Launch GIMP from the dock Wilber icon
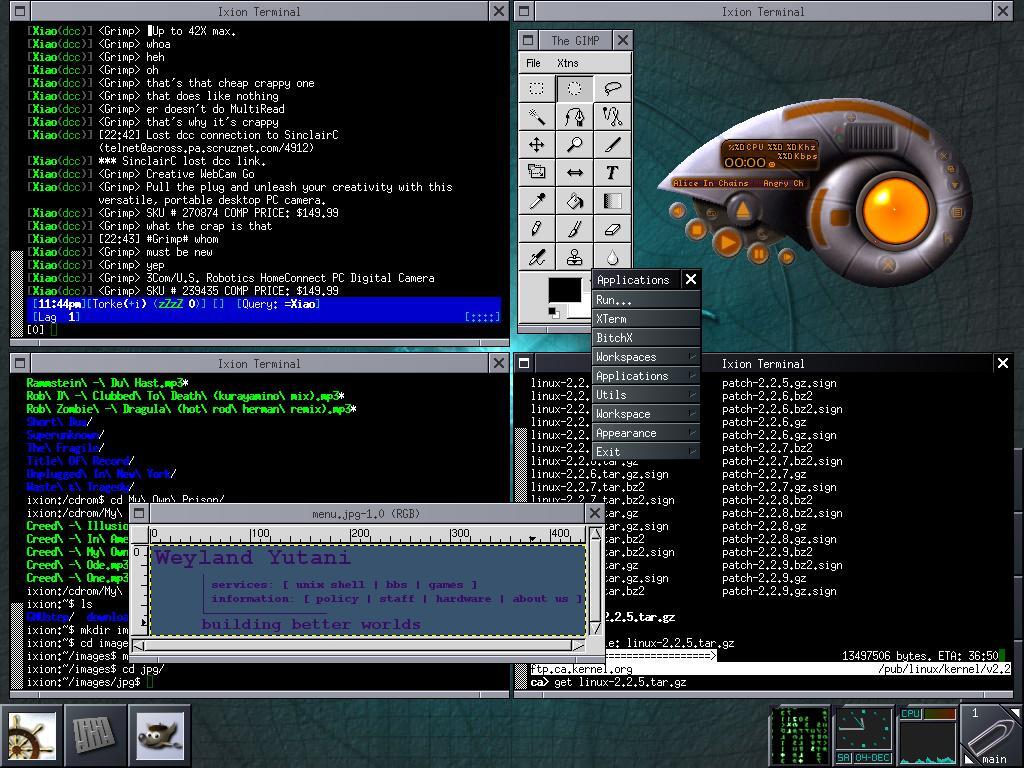Viewport: 1024px width, 768px height. point(159,735)
